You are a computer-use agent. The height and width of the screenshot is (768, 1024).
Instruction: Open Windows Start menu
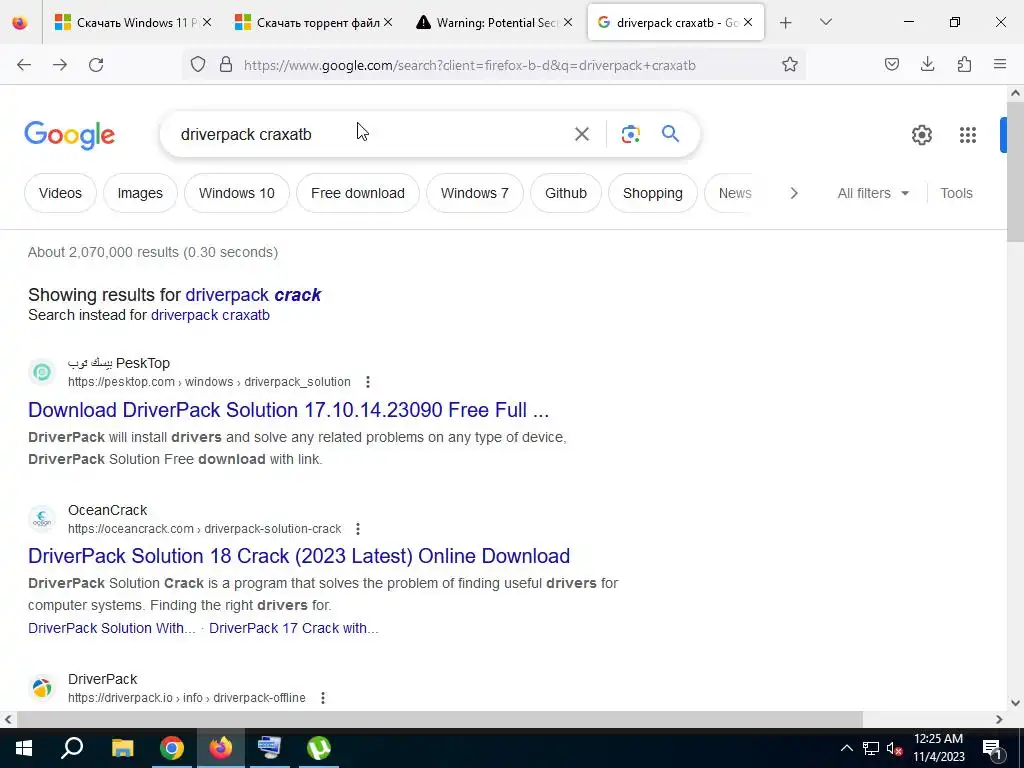coord(24,748)
